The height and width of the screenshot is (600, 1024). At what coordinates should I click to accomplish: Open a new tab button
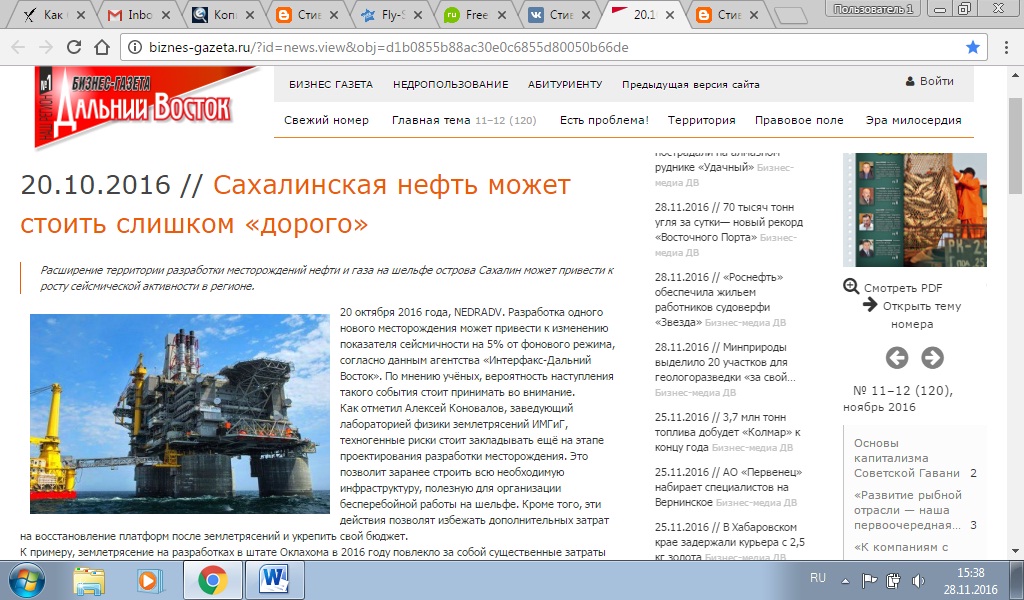pyautogui.click(x=790, y=16)
